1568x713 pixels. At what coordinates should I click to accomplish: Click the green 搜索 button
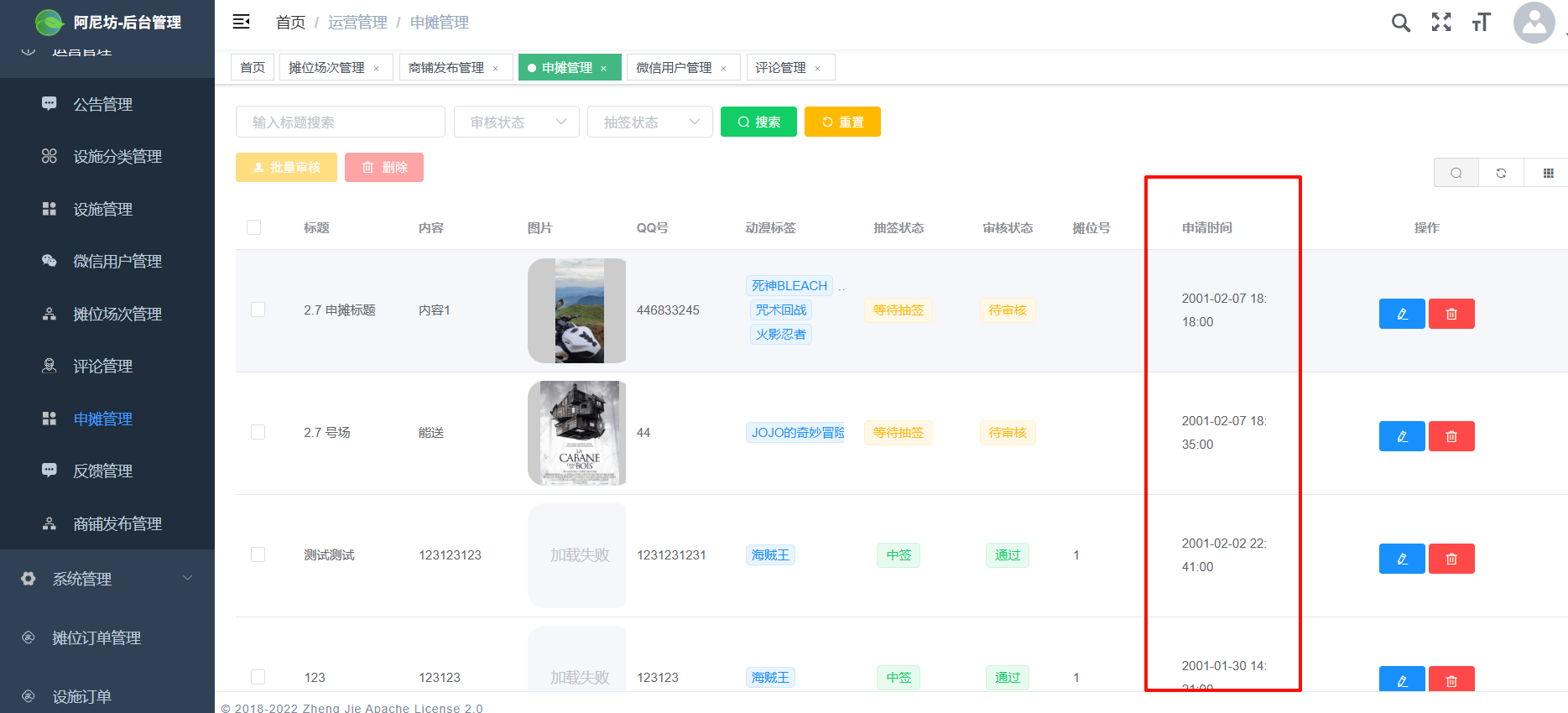758,122
